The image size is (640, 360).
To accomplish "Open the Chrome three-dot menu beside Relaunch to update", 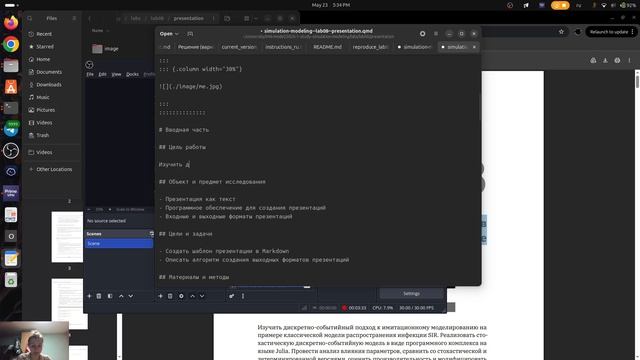I will click(633, 32).
